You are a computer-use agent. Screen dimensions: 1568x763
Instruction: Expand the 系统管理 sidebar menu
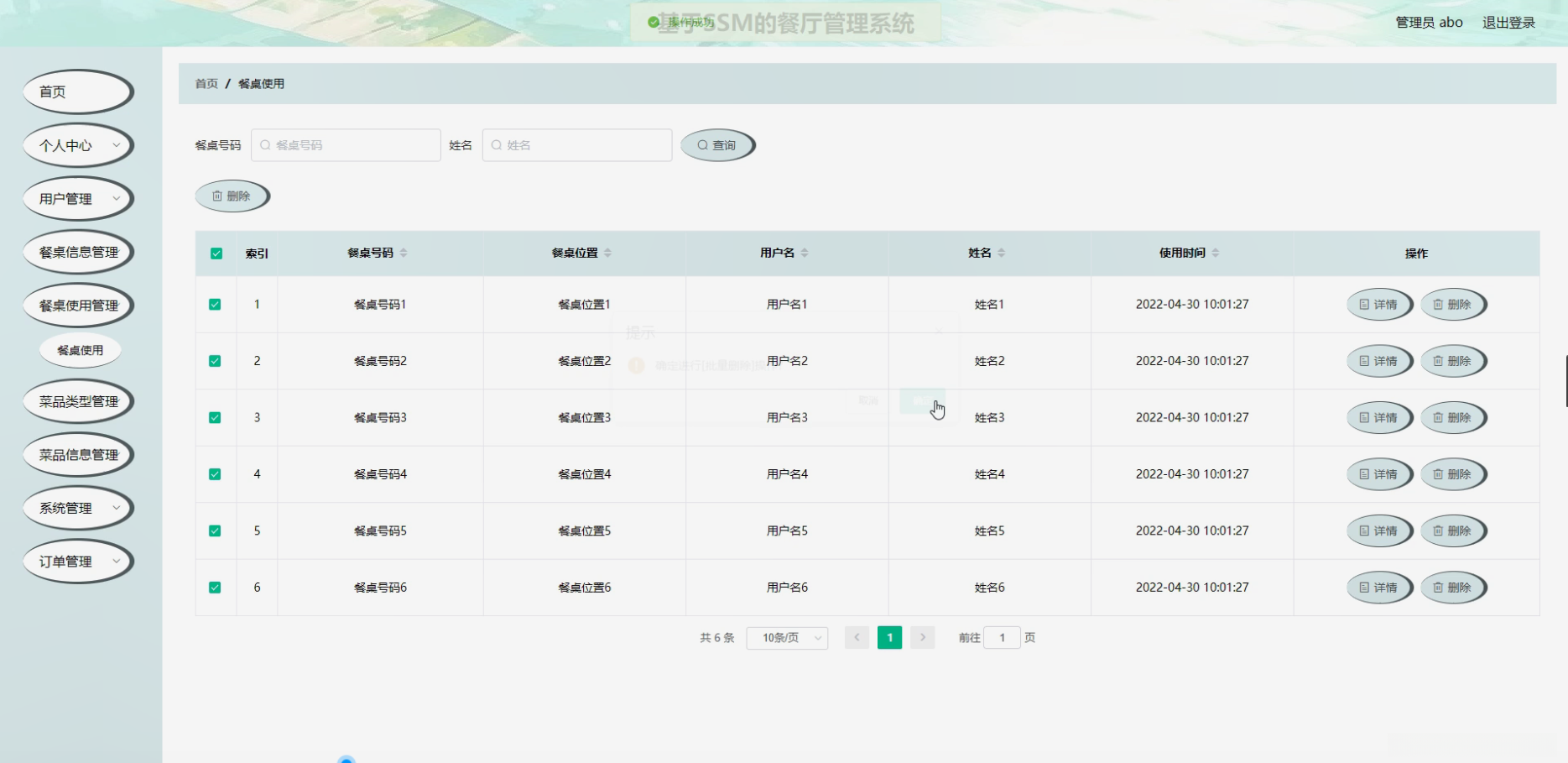click(x=78, y=508)
